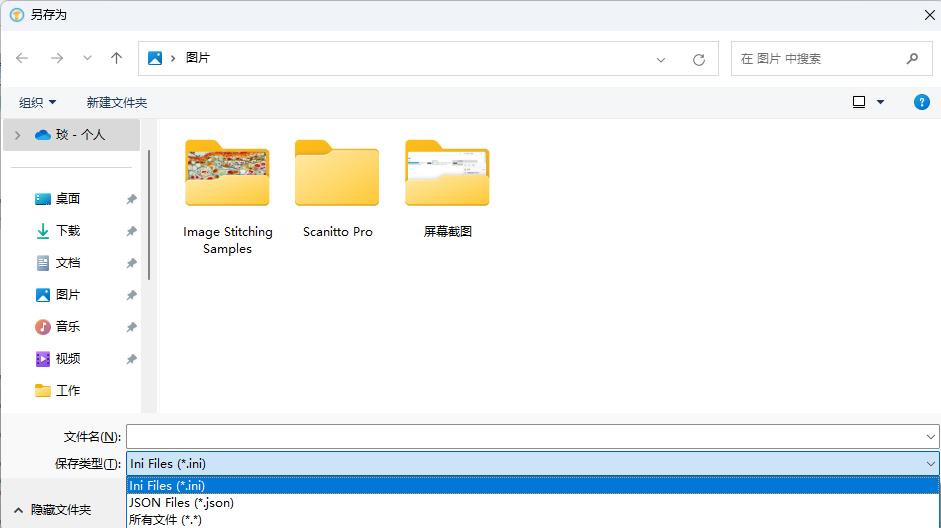Click the 新建文件夹 button

116,102
